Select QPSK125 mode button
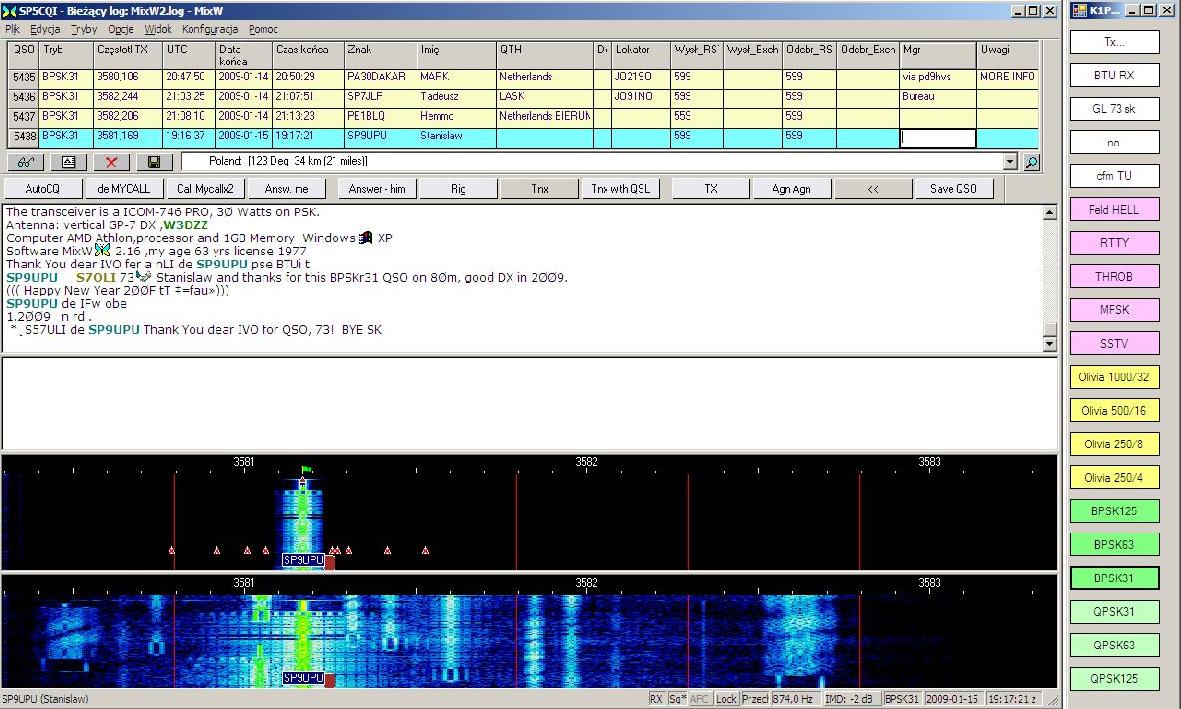Image resolution: width=1181 pixels, height=709 pixels. point(1114,678)
